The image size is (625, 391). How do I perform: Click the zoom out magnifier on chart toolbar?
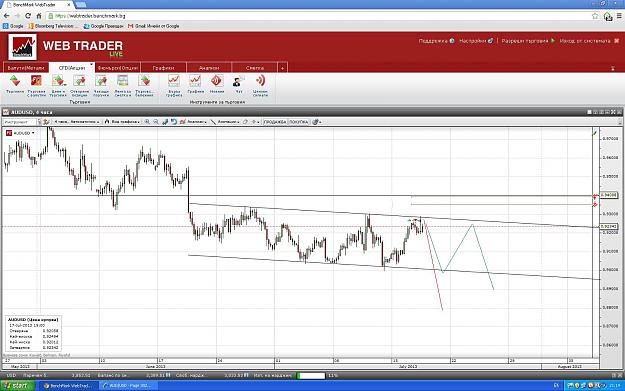click(x=156, y=122)
